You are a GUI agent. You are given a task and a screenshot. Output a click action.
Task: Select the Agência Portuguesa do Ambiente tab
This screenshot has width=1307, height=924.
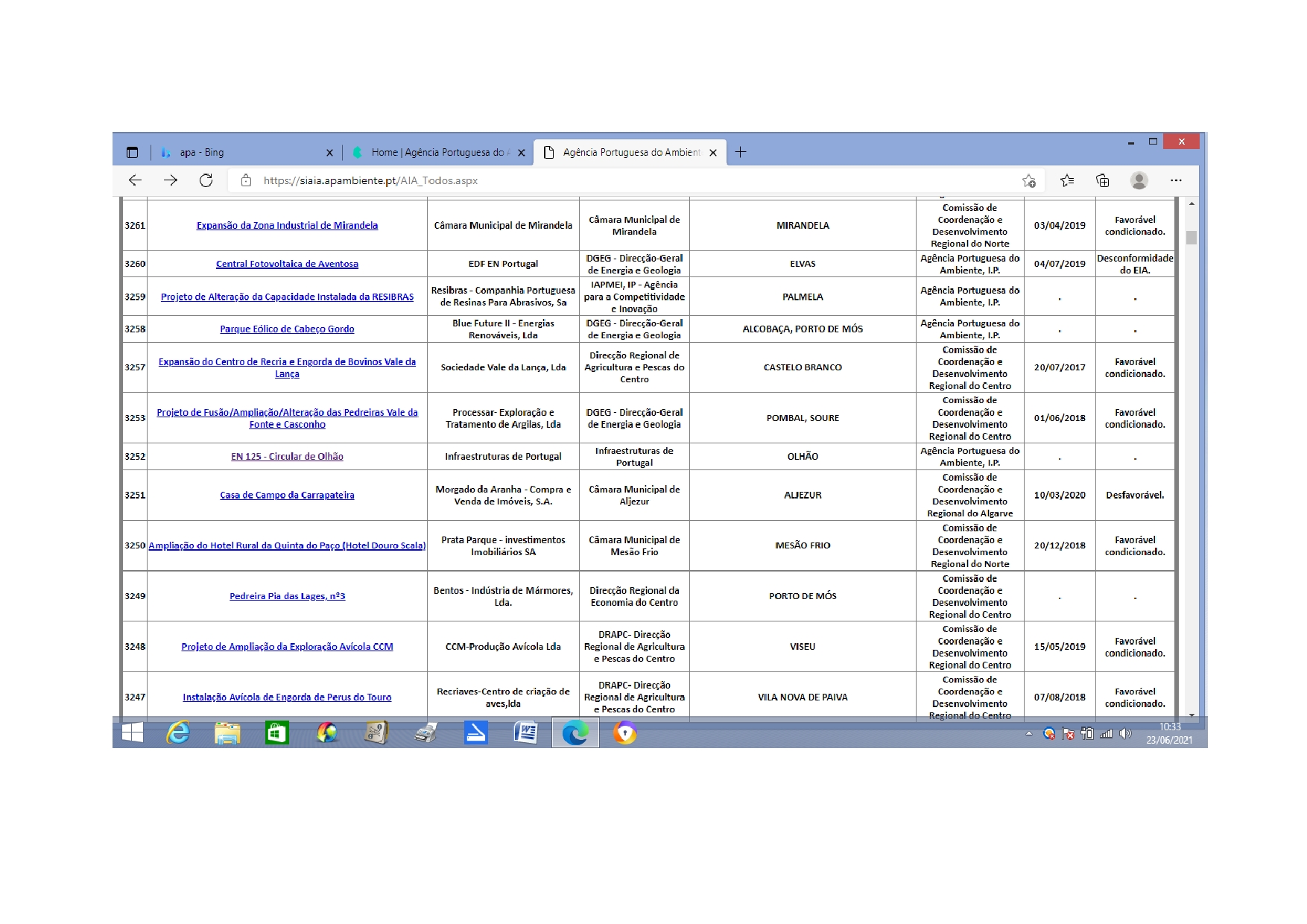point(630,153)
